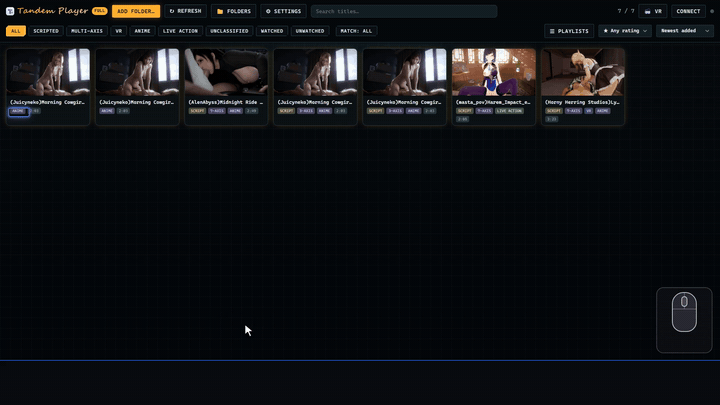Open the AlenAbyss Midnight Ride thumbnail
Screen dimensions: 720x405
[226, 72]
